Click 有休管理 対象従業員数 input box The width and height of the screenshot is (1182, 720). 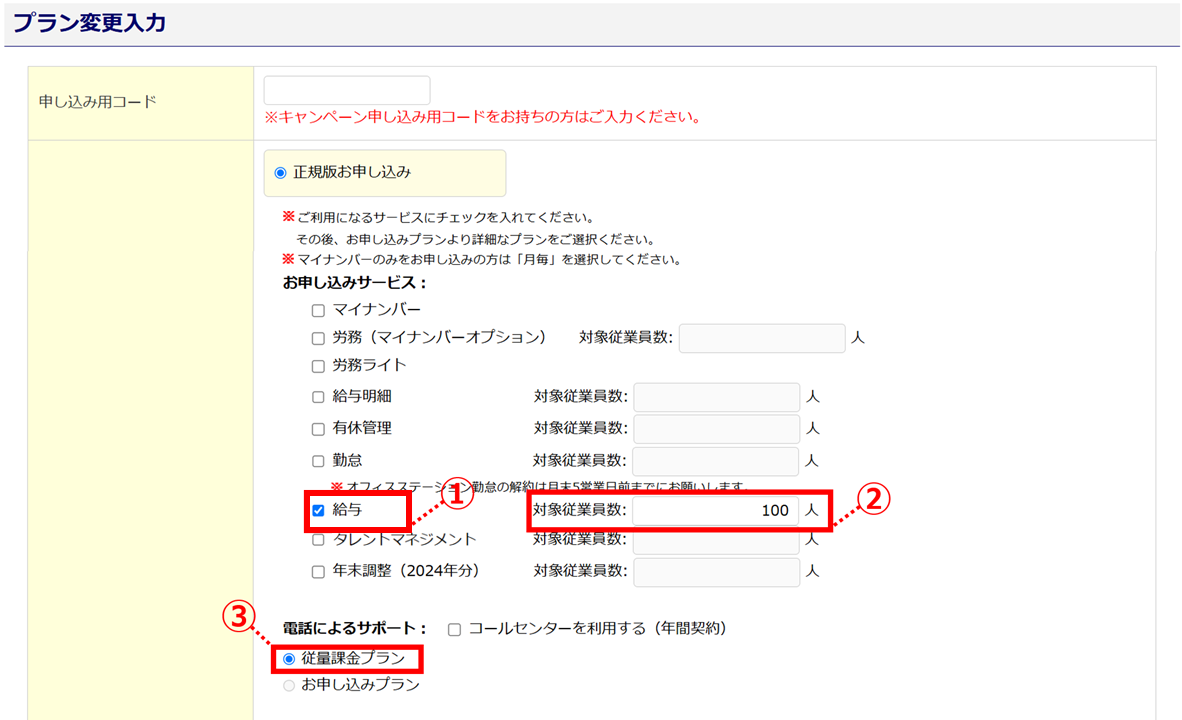pos(717,428)
